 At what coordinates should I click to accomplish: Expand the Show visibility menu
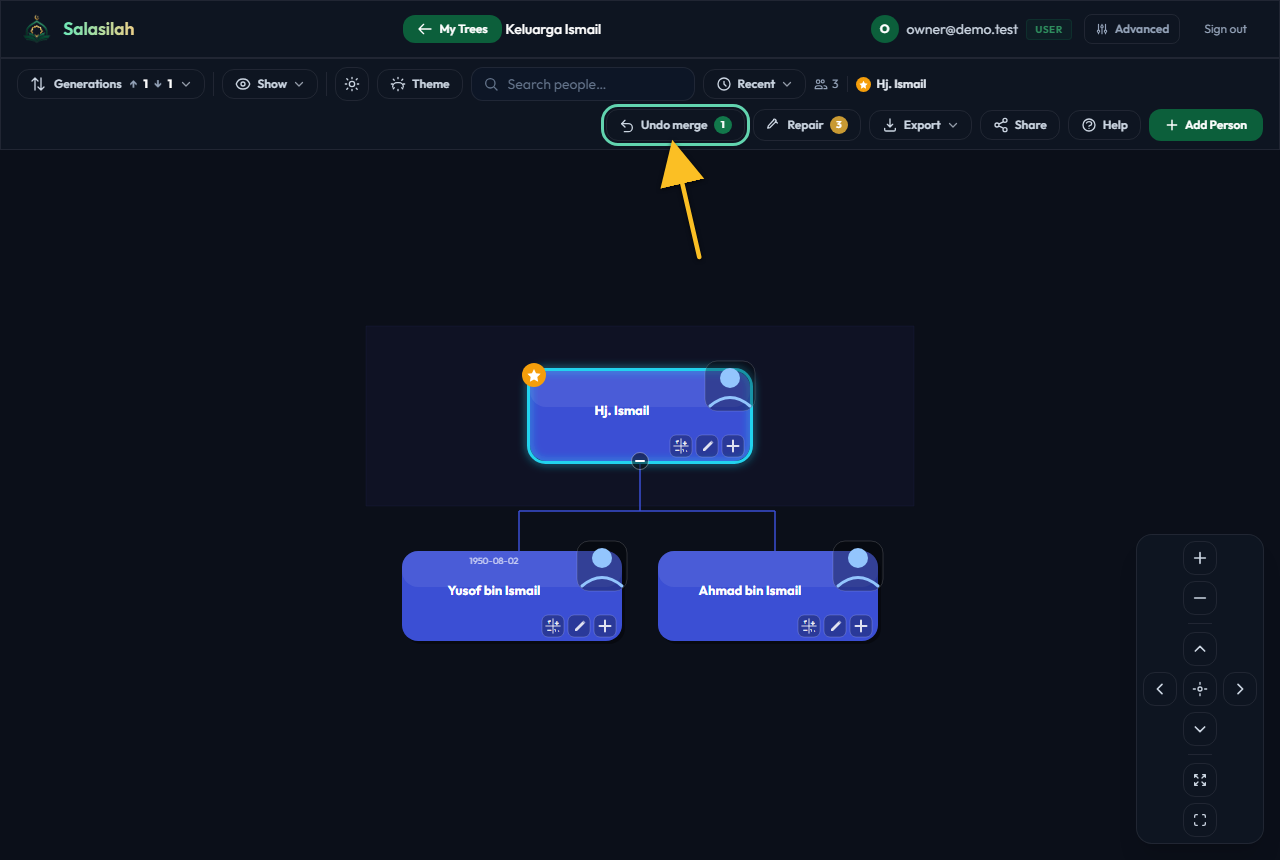[270, 84]
